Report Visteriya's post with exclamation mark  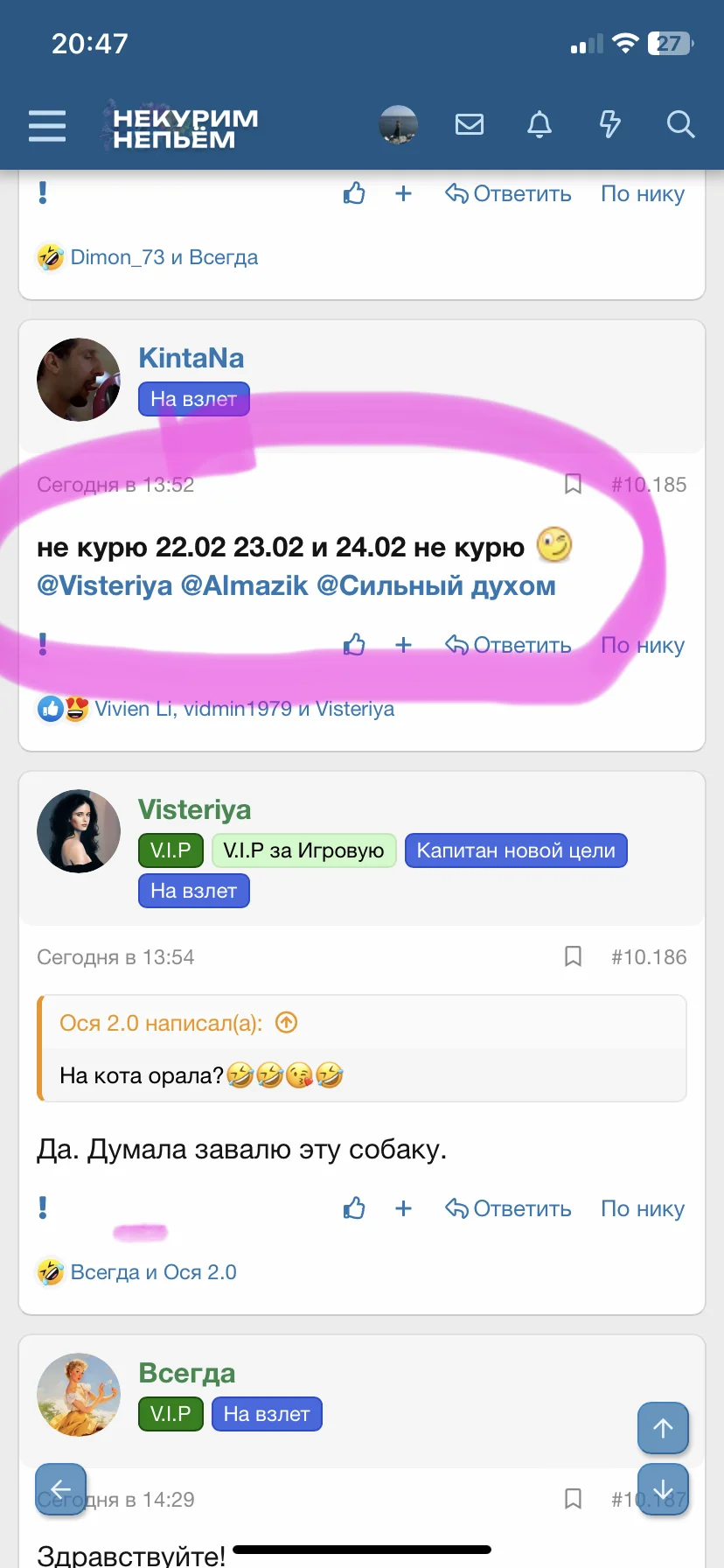pos(43,1207)
